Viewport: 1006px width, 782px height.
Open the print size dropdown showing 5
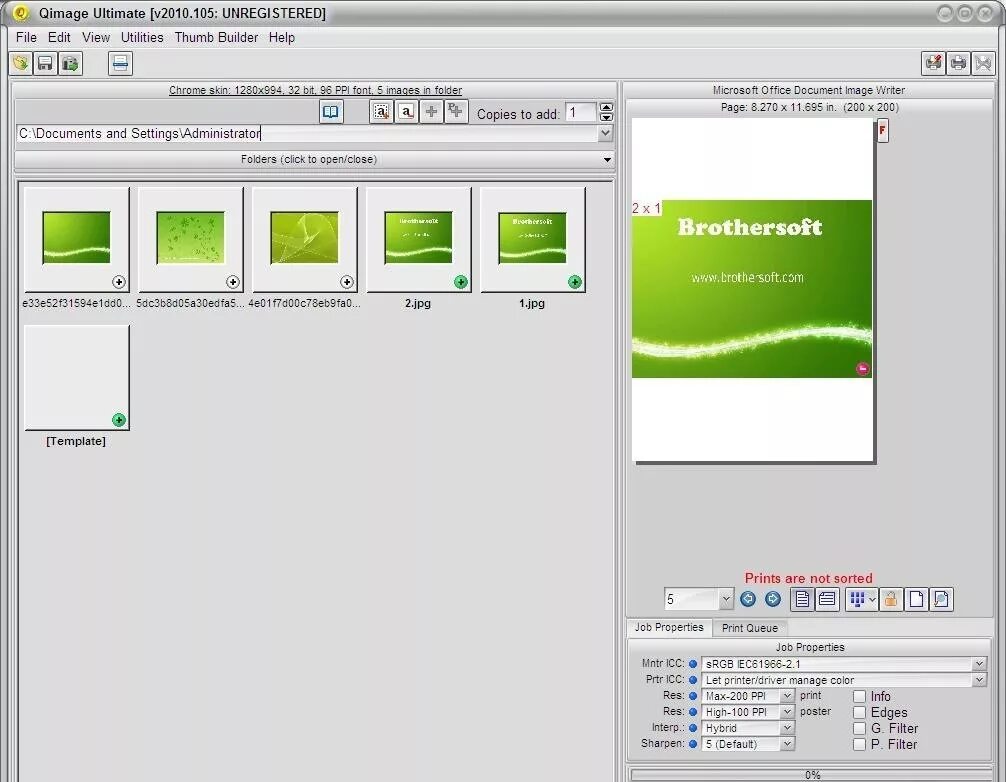click(x=726, y=600)
